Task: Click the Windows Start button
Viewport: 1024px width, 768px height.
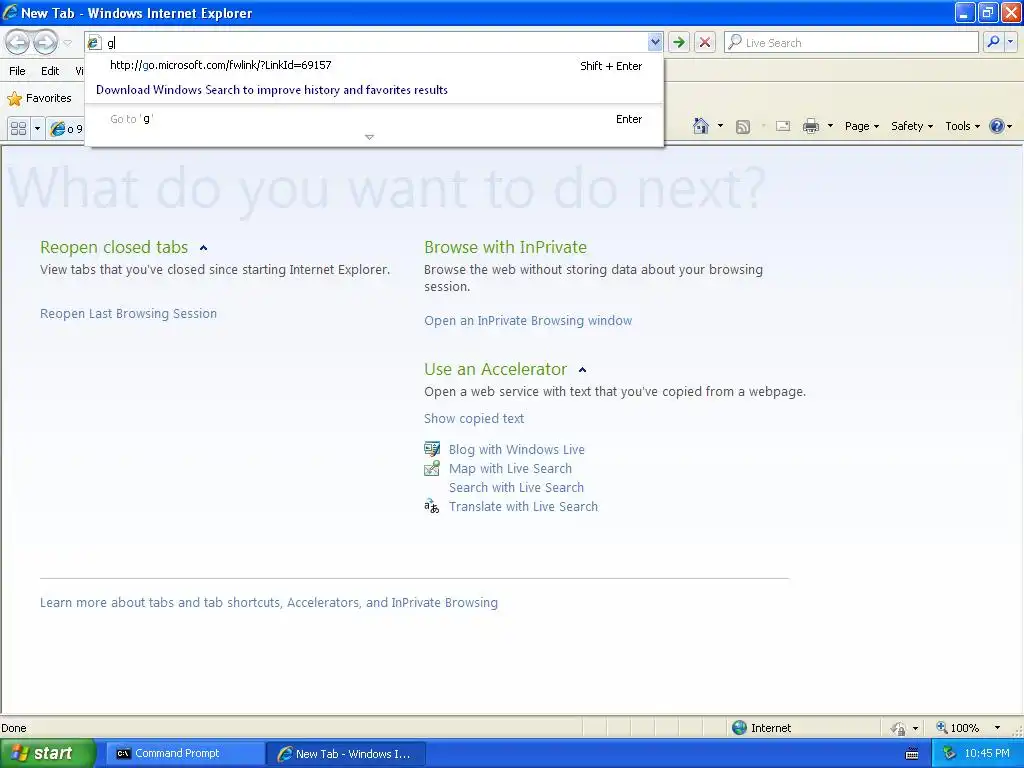Action: tap(48, 754)
